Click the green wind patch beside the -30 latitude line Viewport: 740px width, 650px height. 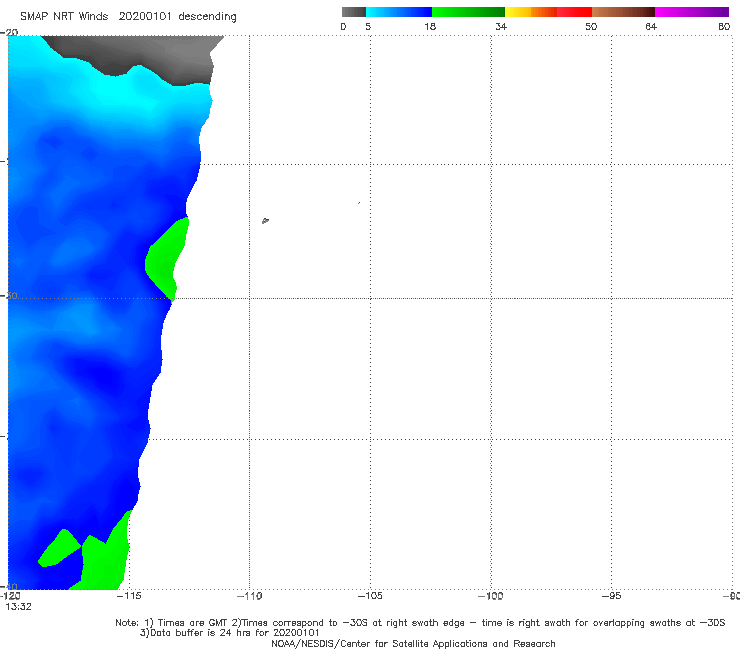165,259
